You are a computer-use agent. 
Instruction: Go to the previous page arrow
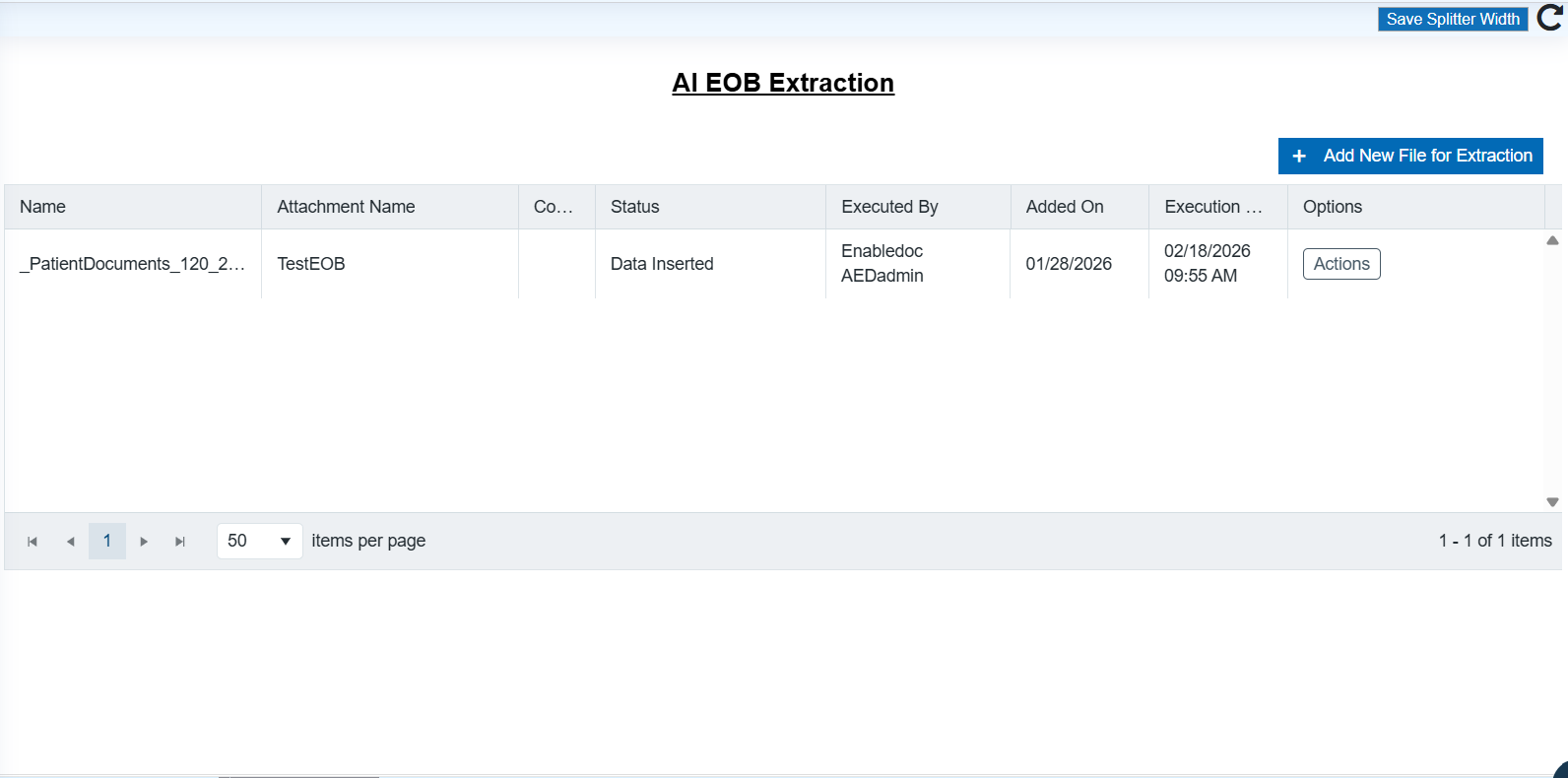pyautogui.click(x=70, y=542)
